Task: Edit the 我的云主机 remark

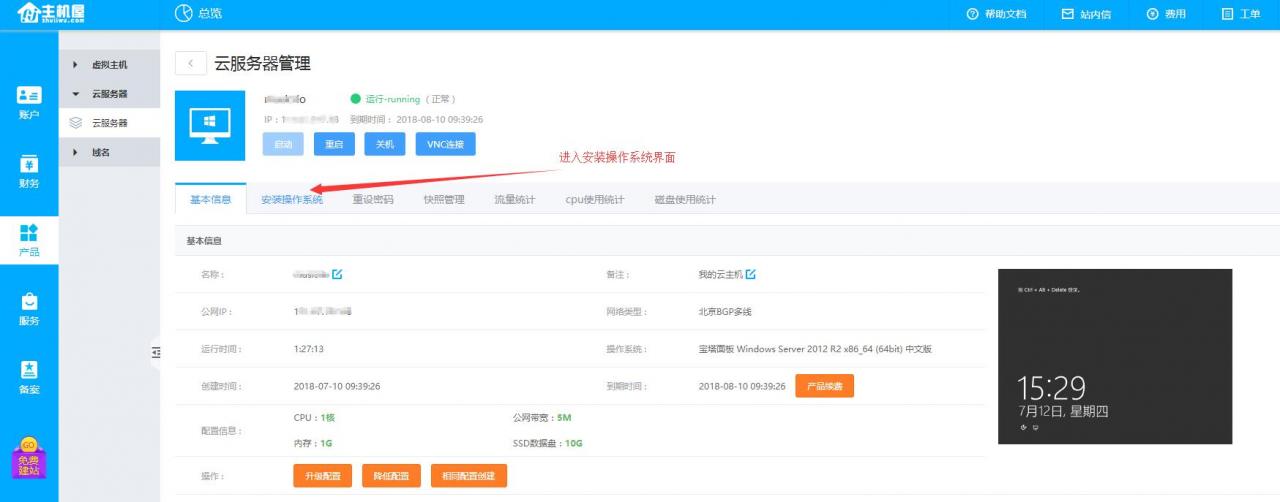Action: [751, 274]
